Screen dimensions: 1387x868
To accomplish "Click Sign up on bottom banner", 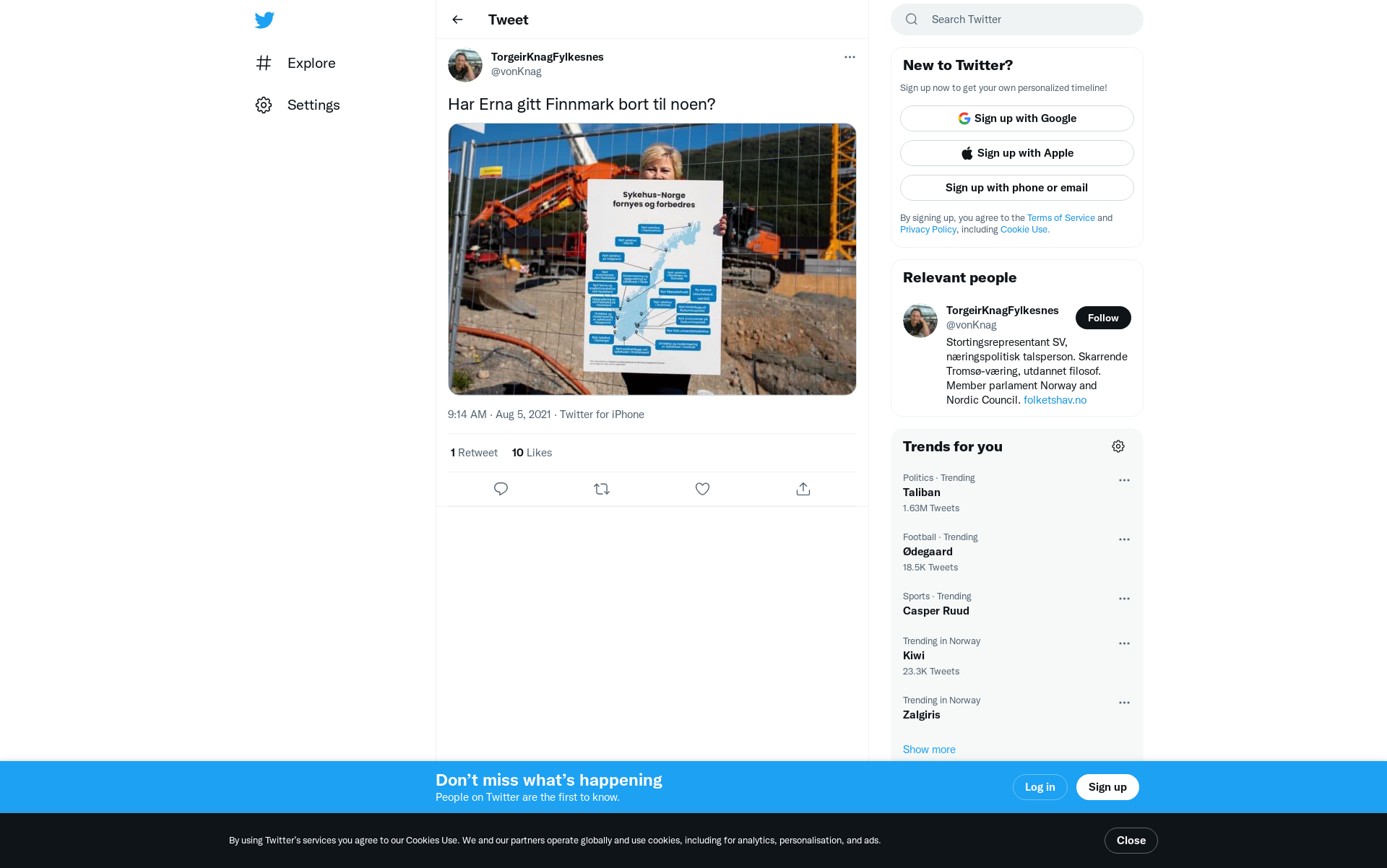I will tap(1107, 787).
